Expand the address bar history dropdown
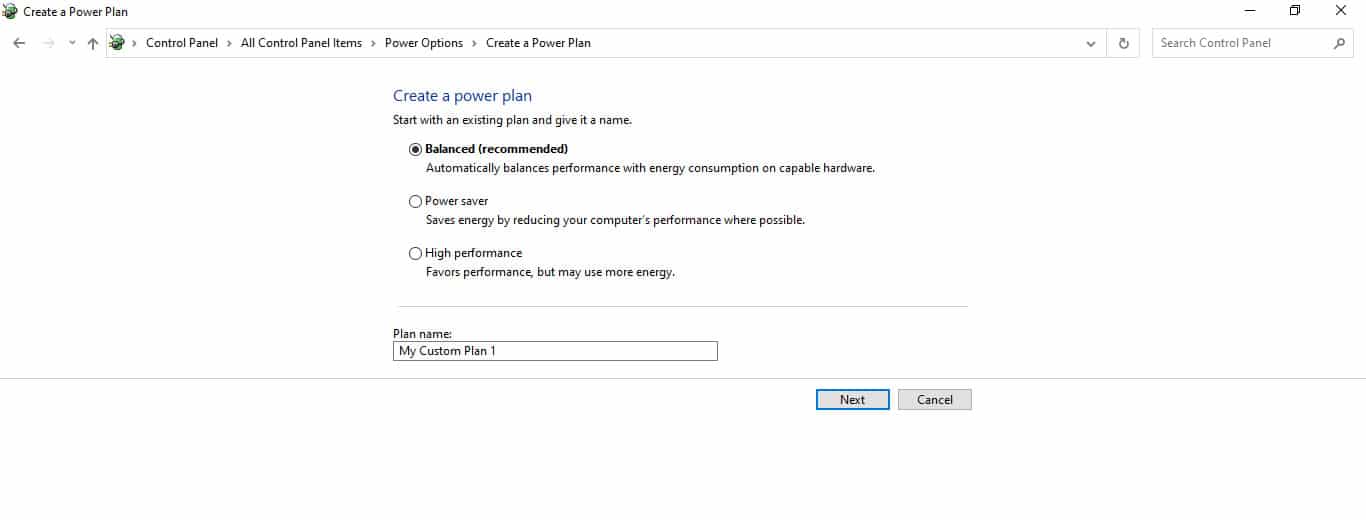The width and height of the screenshot is (1366, 520). [x=1091, y=43]
